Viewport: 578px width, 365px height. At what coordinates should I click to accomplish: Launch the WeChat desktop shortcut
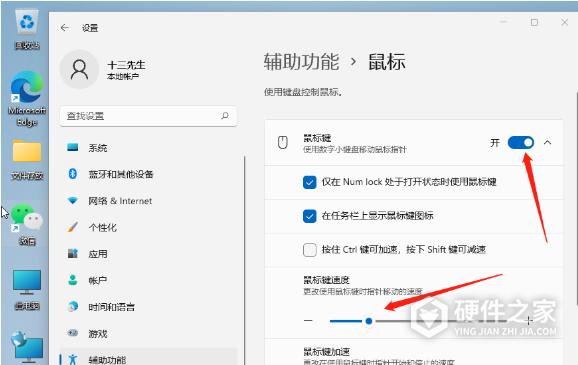coord(27,225)
